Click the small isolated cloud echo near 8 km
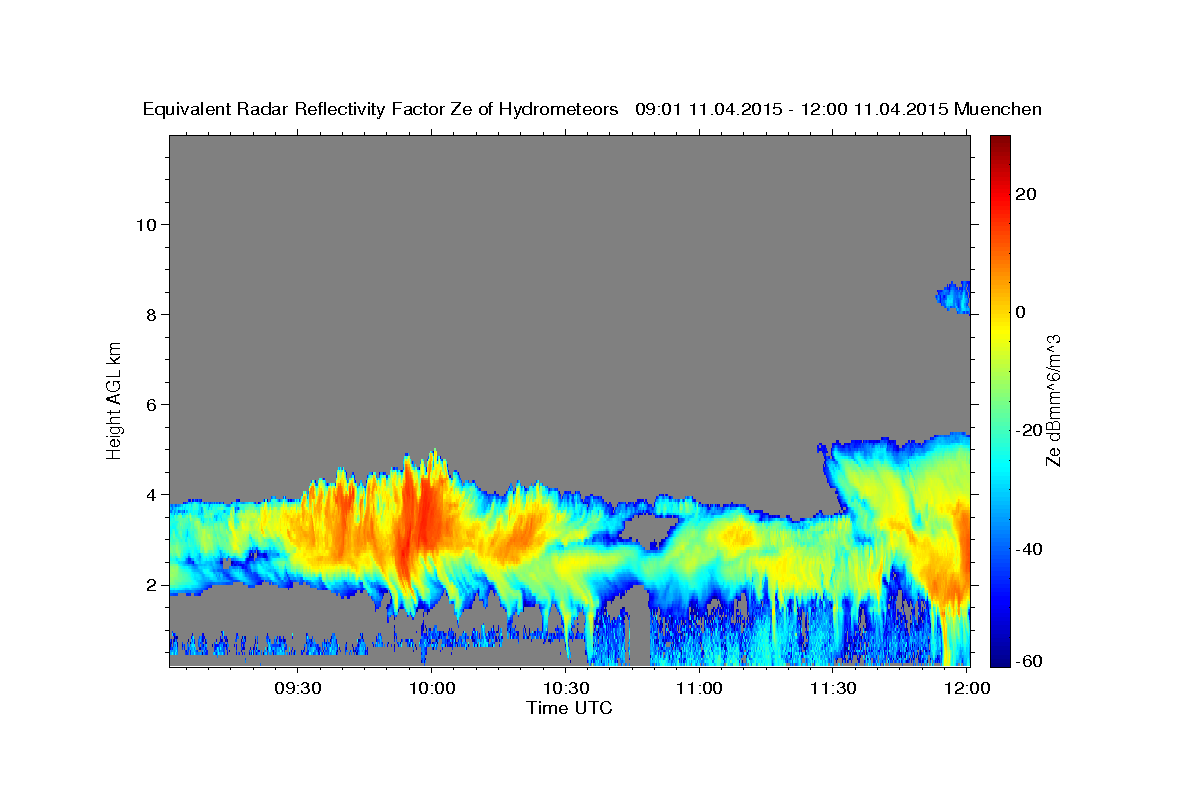 click(x=953, y=297)
